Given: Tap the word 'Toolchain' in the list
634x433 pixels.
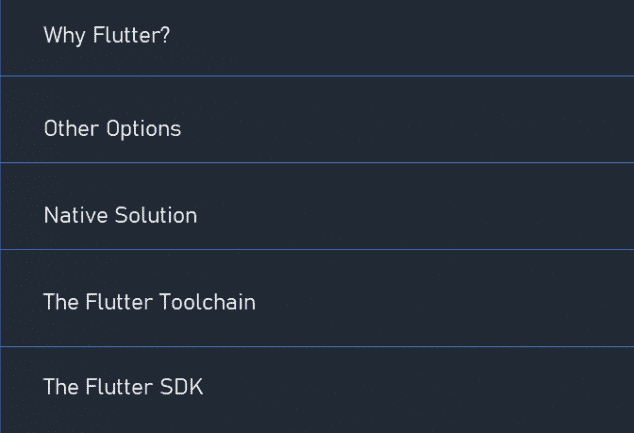Looking at the screenshot, I should [x=208, y=302].
